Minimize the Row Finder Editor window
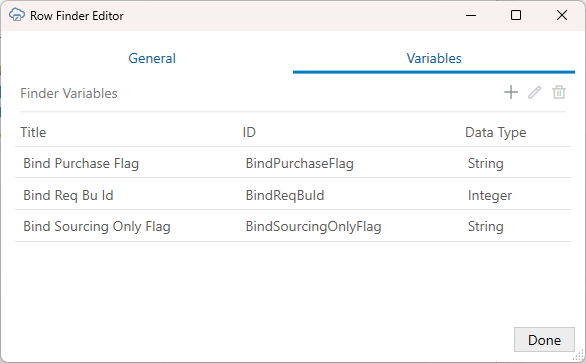Viewport: 586px width, 363px height. tap(471, 15)
